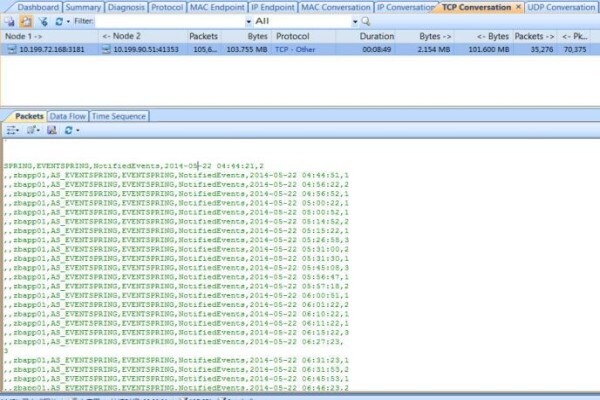Click the export conversations icon in top toolbar
Screen dimensions: 600x400
click(x=10, y=21)
